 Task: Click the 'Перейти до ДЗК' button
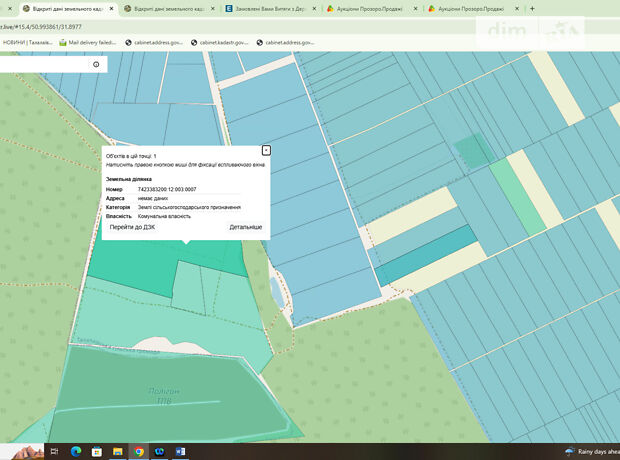[132, 228]
